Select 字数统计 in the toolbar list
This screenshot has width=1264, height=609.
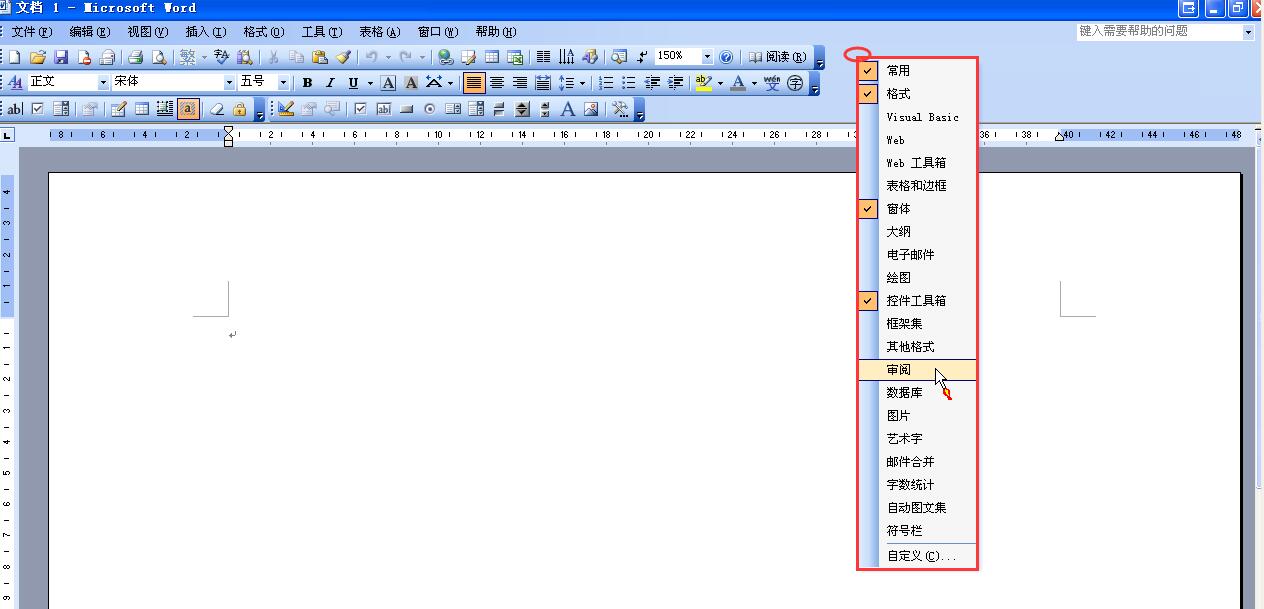(917, 485)
